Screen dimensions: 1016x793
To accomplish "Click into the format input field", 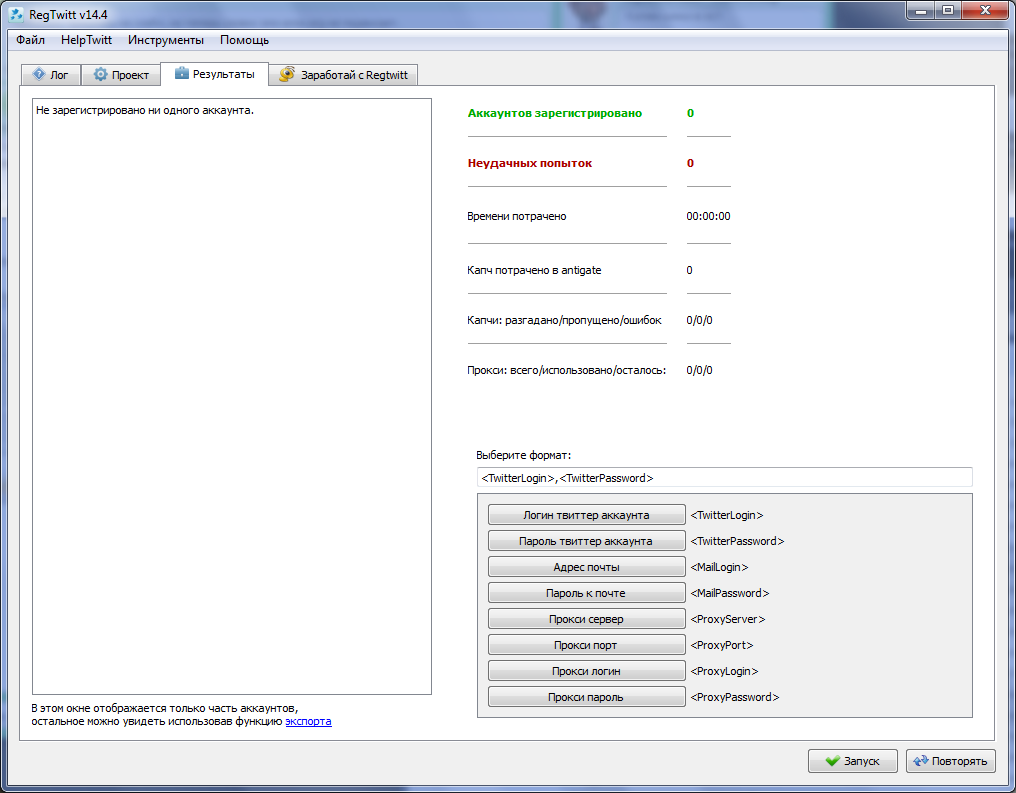I will [724, 477].
